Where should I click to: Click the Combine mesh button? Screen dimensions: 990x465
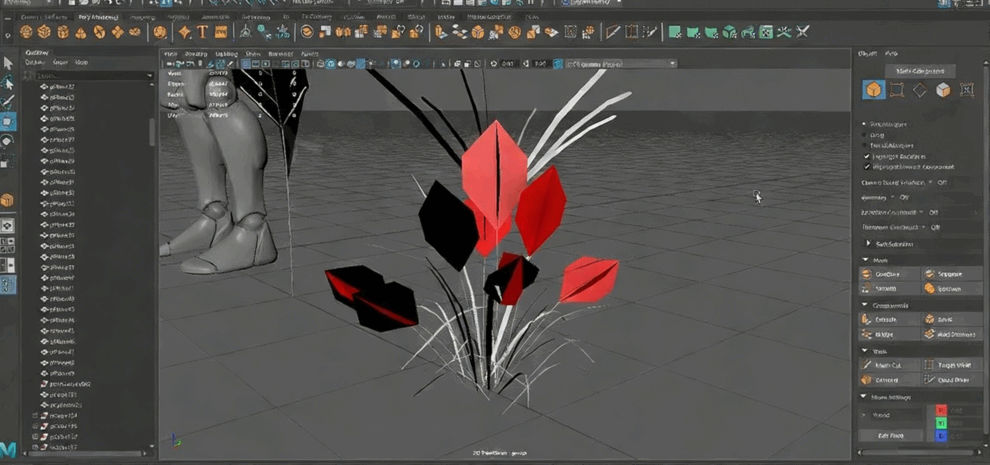[887, 274]
